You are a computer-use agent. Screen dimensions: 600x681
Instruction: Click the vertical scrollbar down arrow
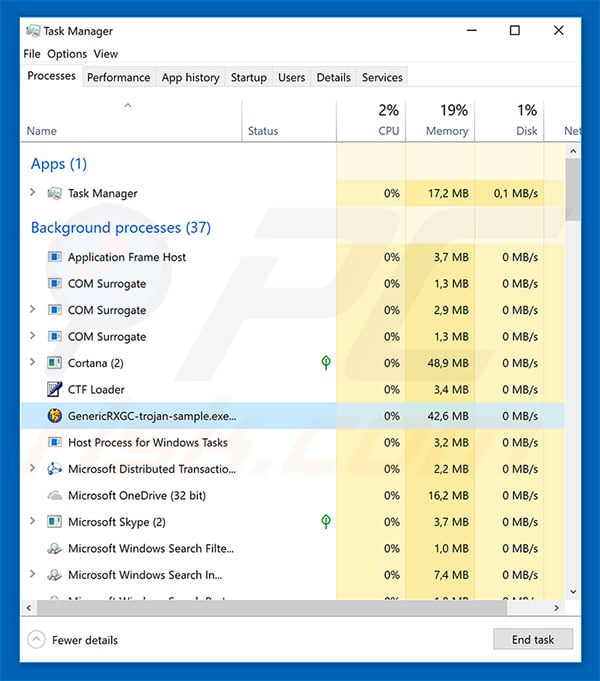(573, 592)
